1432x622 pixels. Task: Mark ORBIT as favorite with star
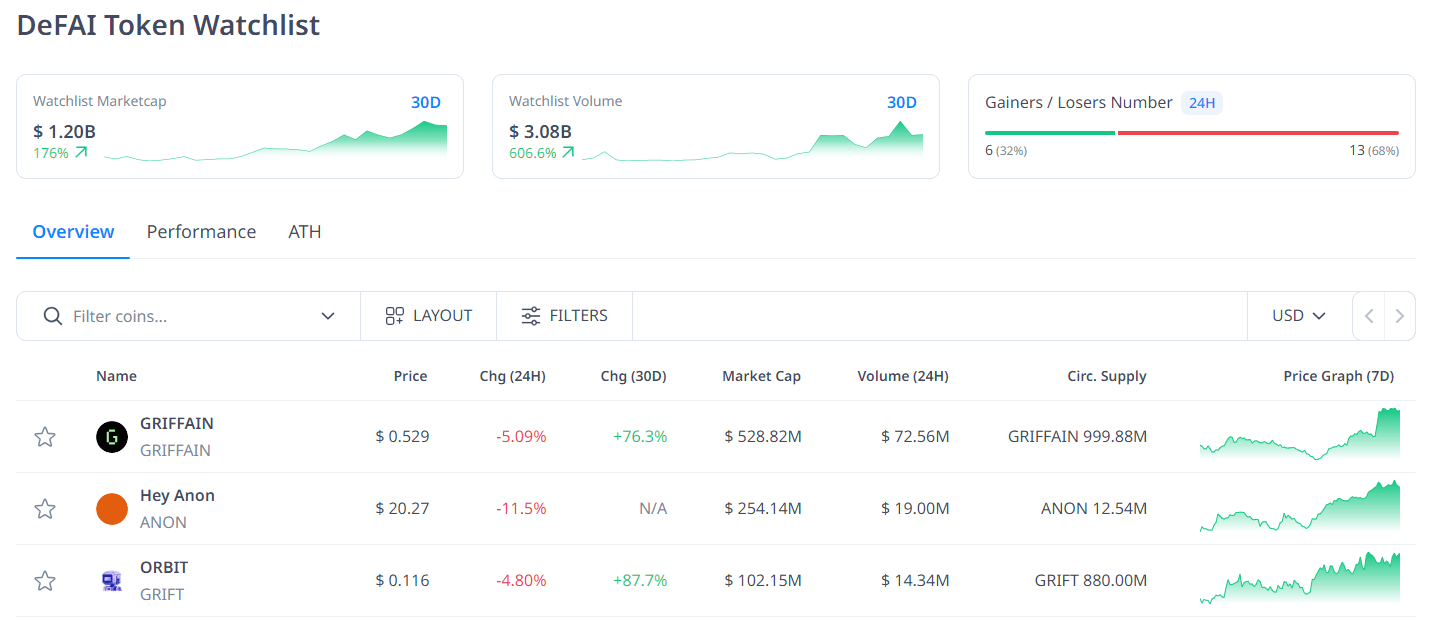click(45, 581)
